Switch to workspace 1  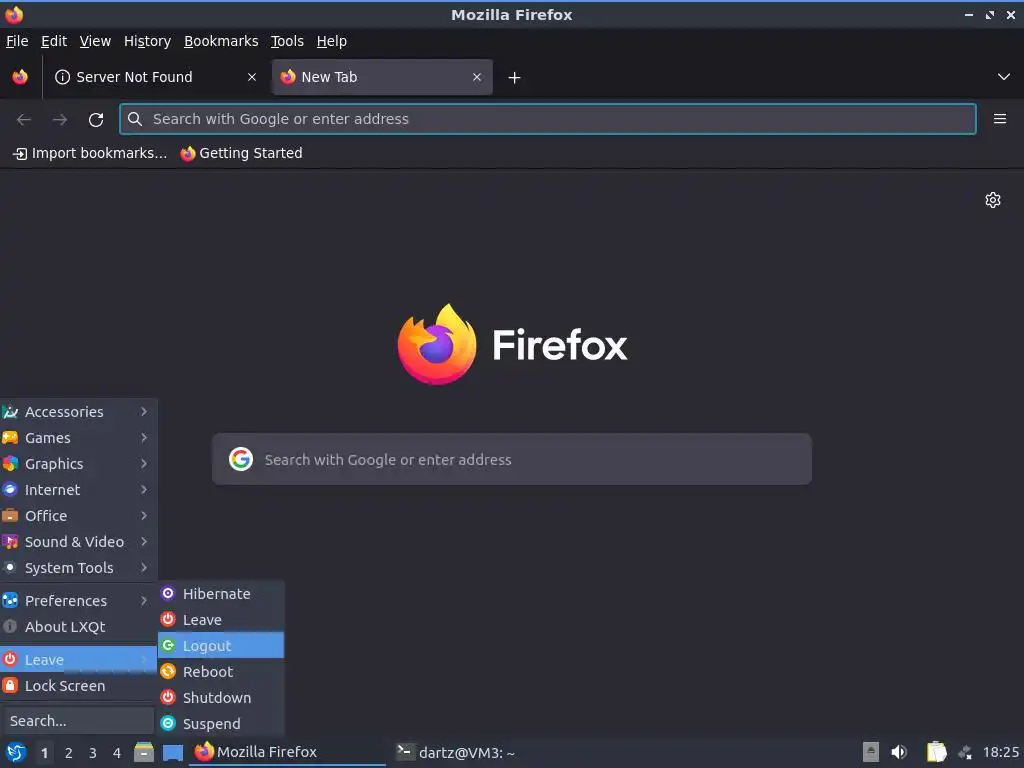(44, 753)
